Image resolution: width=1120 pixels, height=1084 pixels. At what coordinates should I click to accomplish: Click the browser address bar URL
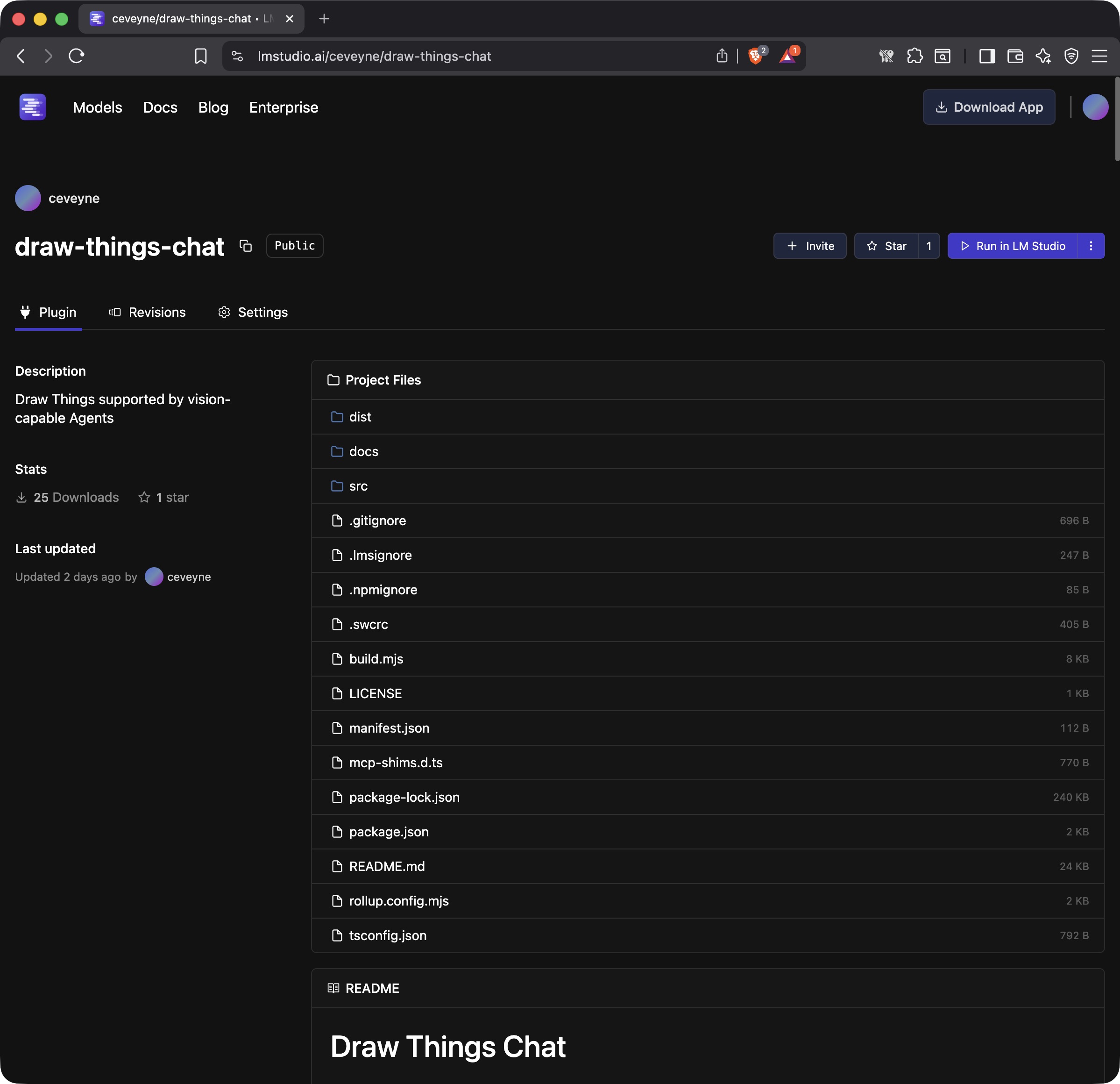tap(374, 56)
